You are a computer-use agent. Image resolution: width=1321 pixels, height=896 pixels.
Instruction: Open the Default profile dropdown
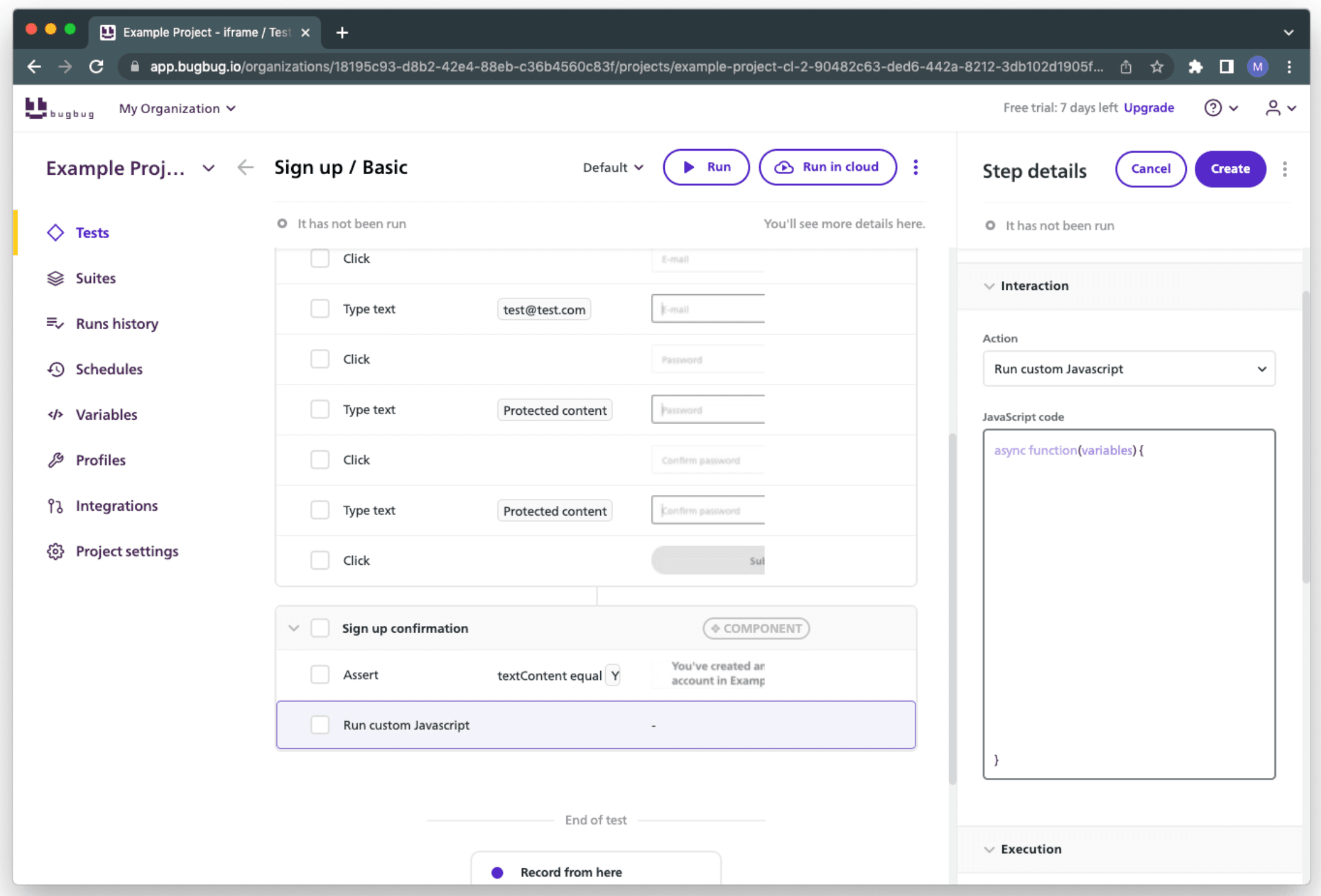(613, 167)
